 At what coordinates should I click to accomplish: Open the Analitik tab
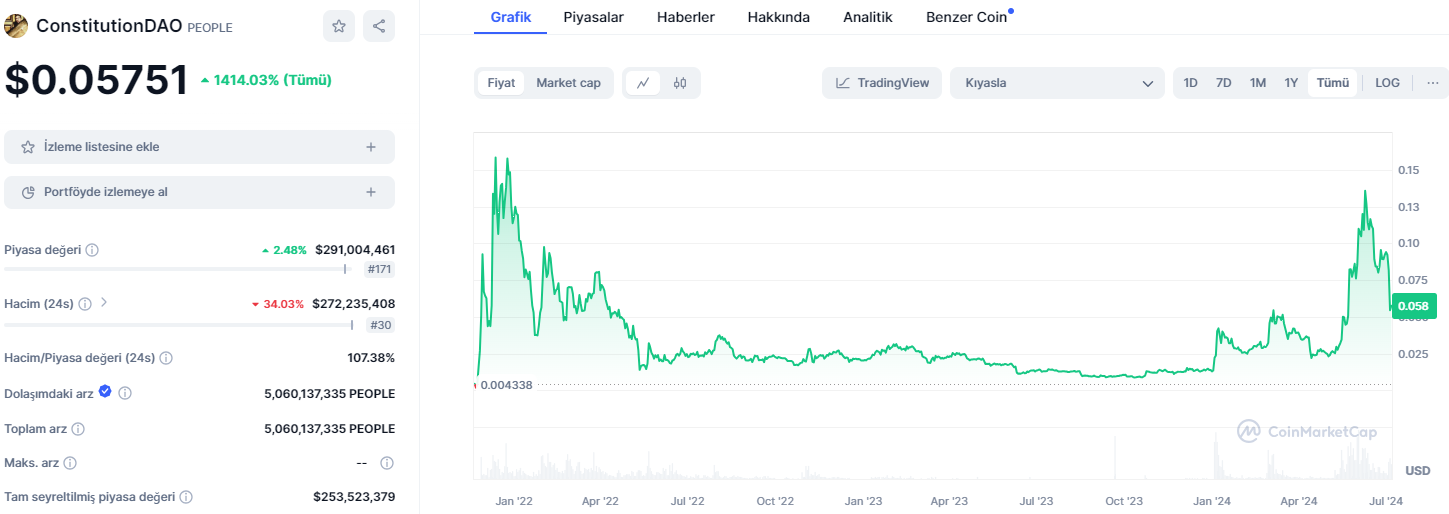pyautogui.click(x=868, y=17)
